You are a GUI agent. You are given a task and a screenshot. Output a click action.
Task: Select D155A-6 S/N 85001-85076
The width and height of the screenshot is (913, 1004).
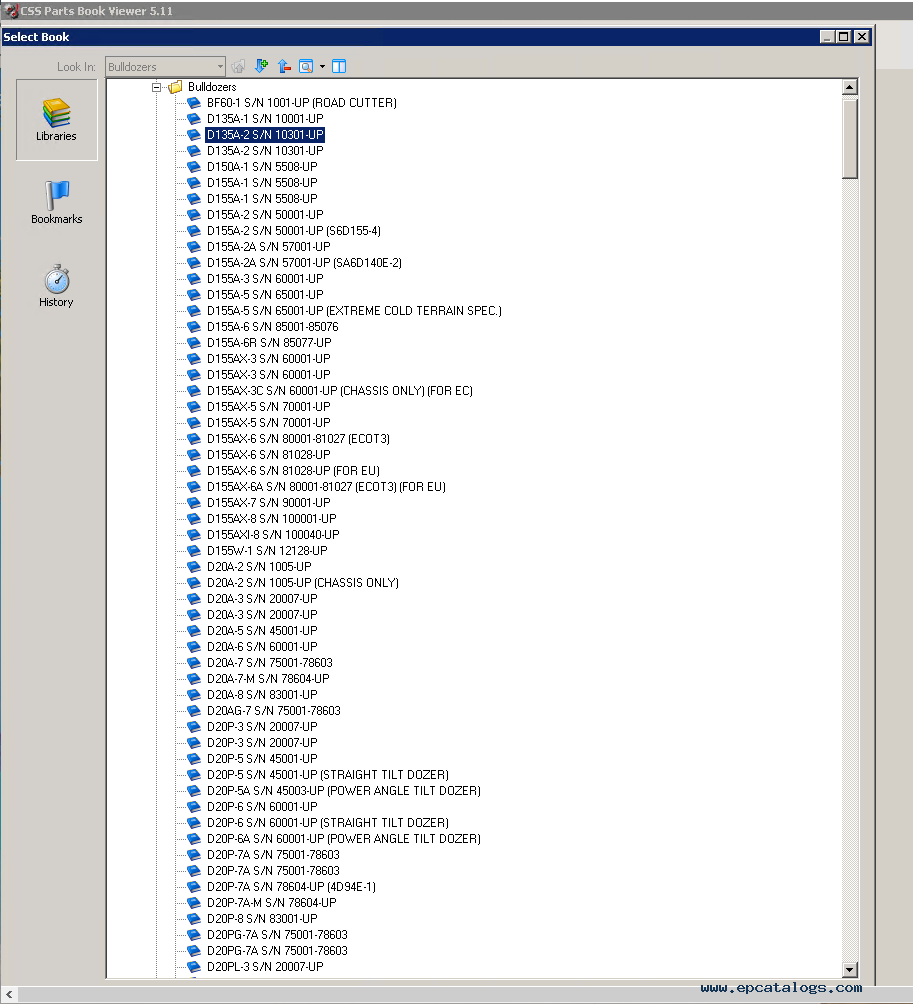tap(273, 327)
